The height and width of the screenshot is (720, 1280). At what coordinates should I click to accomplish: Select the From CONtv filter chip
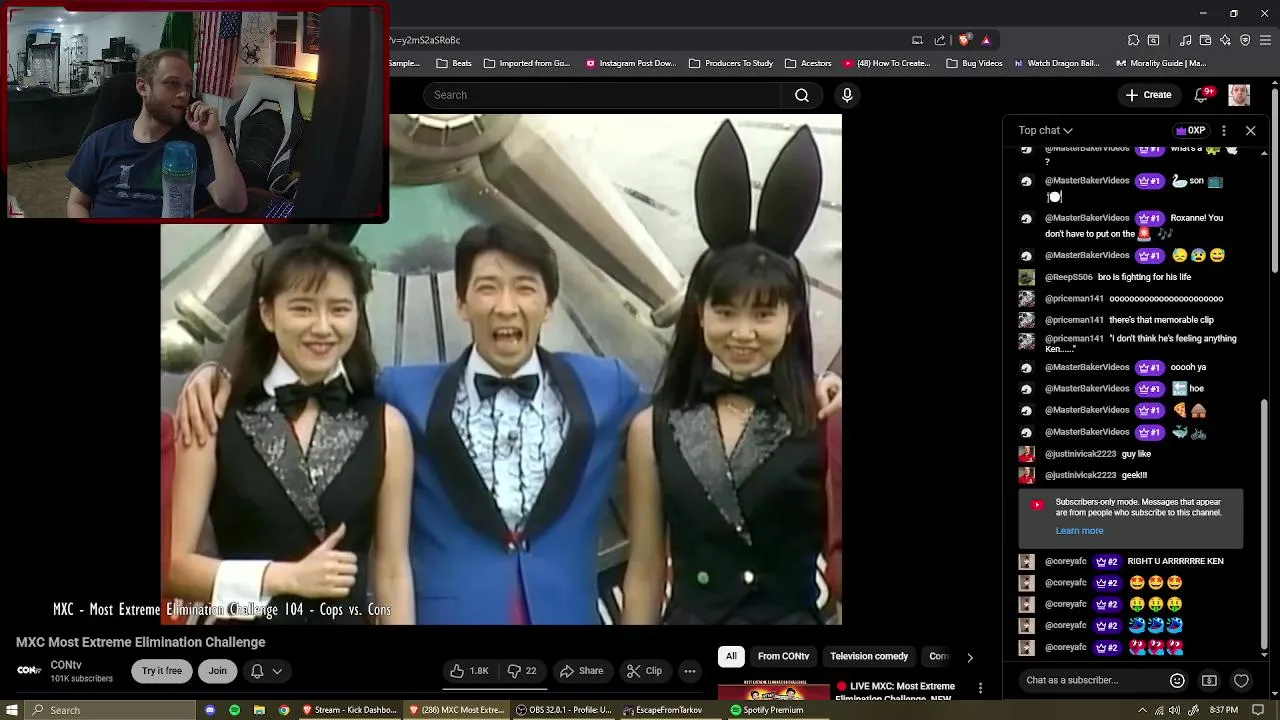(x=783, y=656)
